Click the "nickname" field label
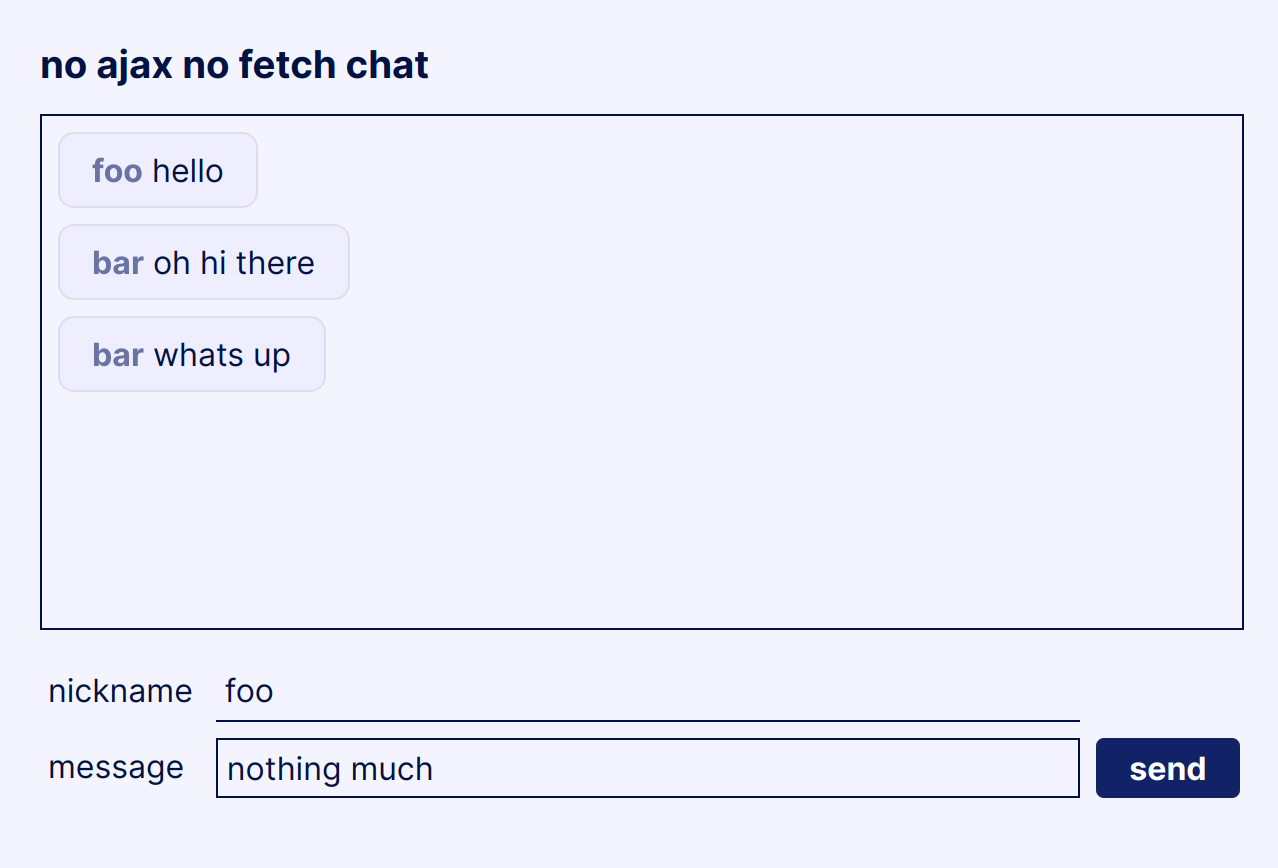The height and width of the screenshot is (868, 1278). (120, 691)
